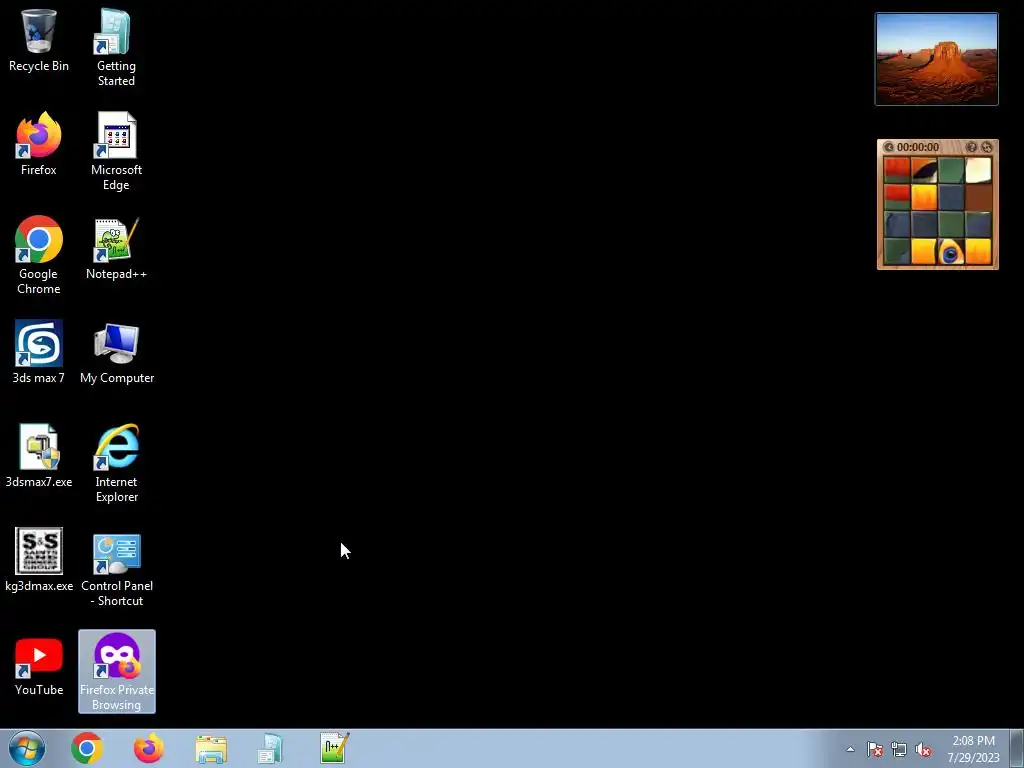Select the Google Chrome desktop shortcut
1024x768 pixels.
coord(39,255)
